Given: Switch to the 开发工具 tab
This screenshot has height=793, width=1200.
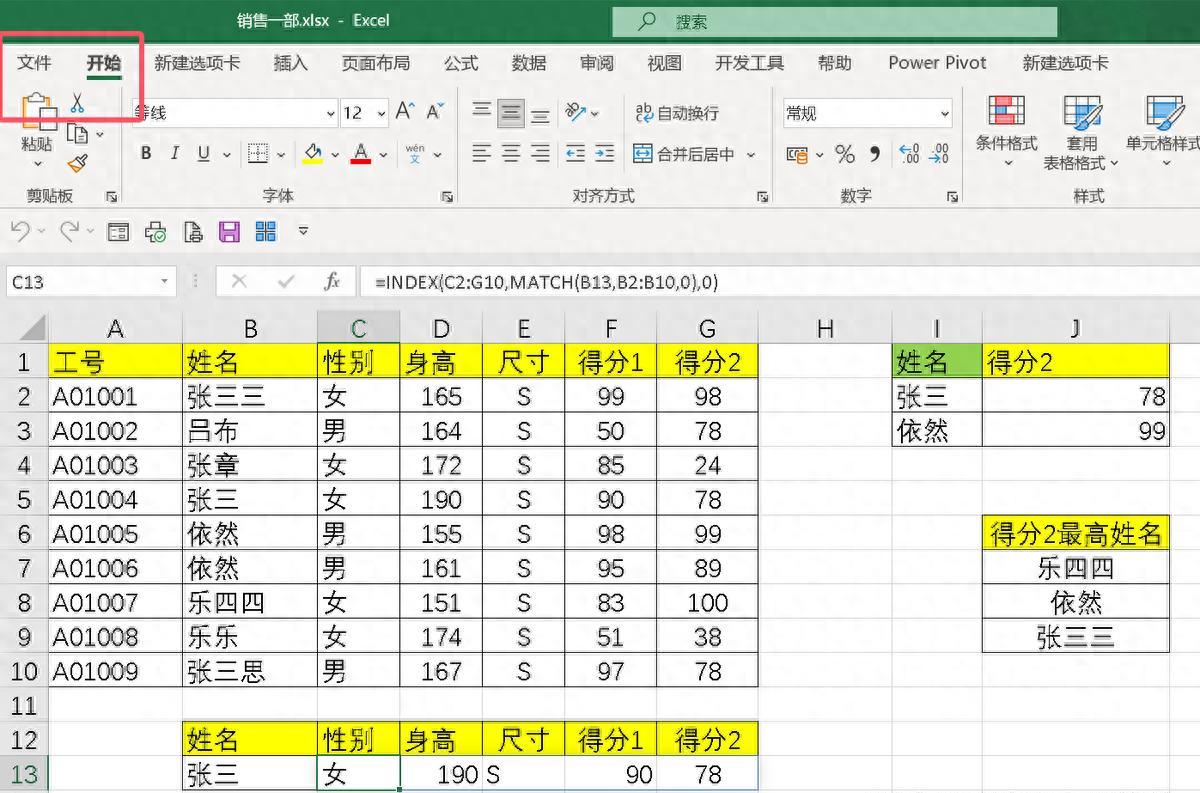Looking at the screenshot, I should [x=749, y=62].
